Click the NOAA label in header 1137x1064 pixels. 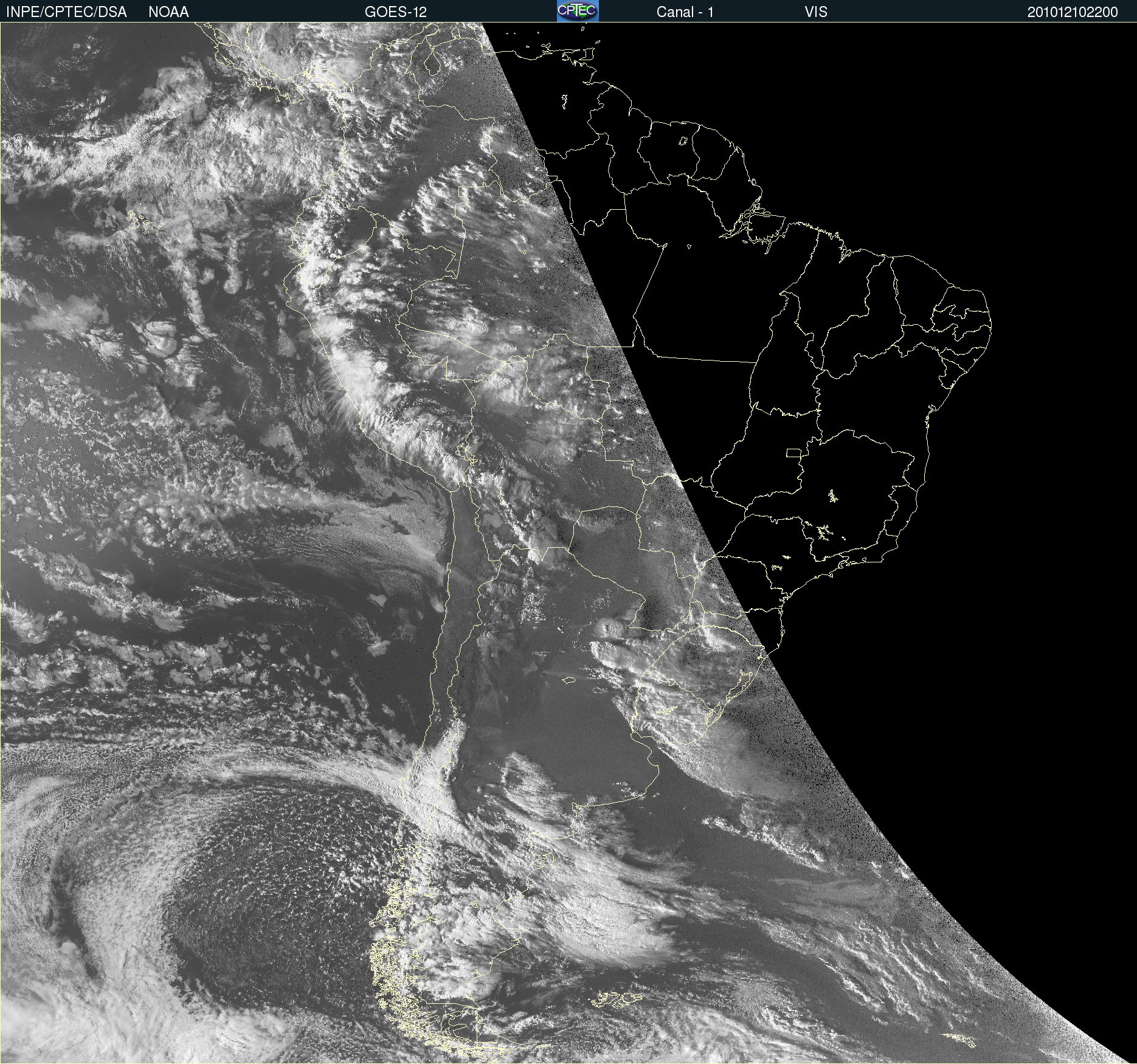click(168, 12)
